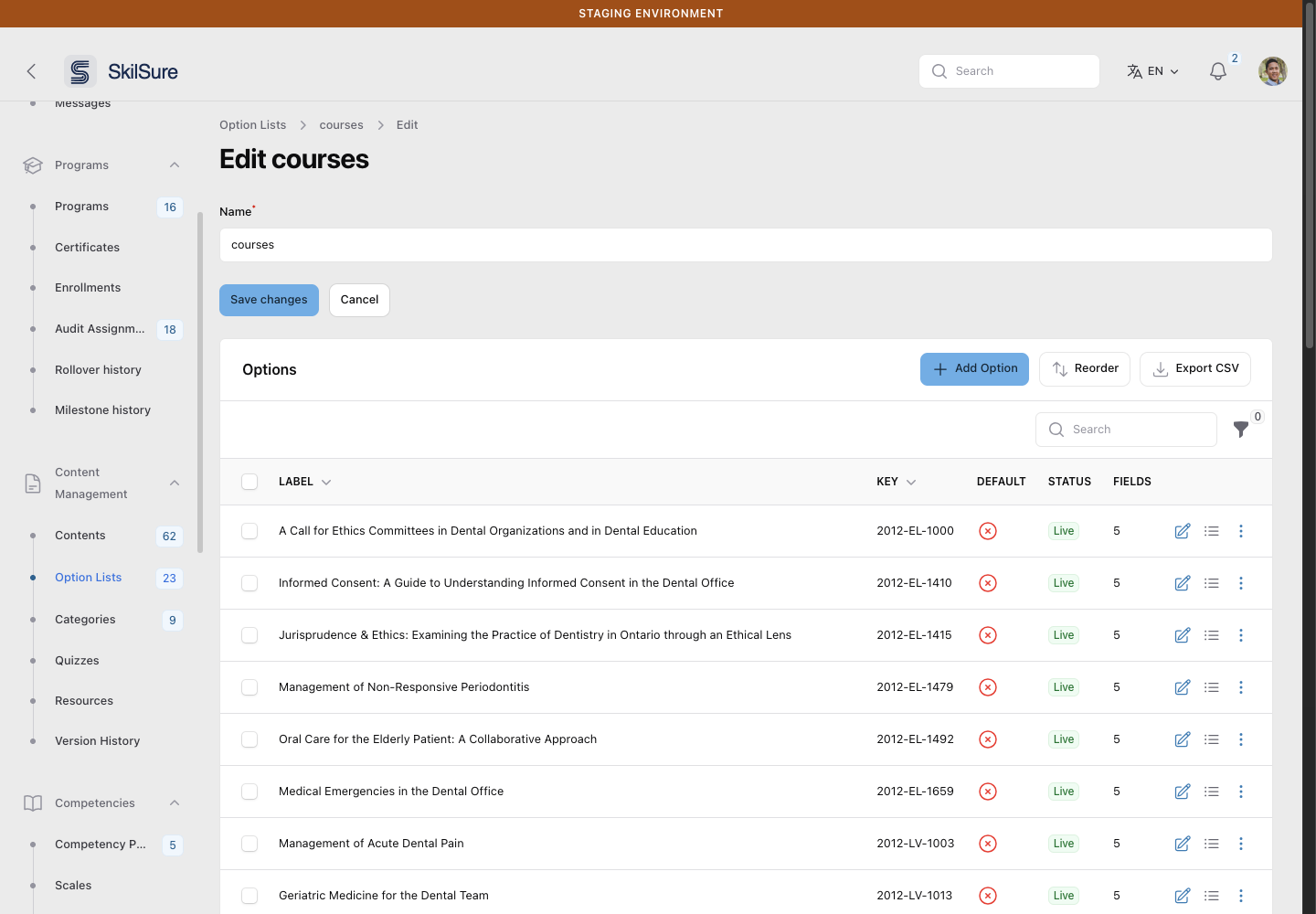Sort by the LABEL column

(304, 482)
